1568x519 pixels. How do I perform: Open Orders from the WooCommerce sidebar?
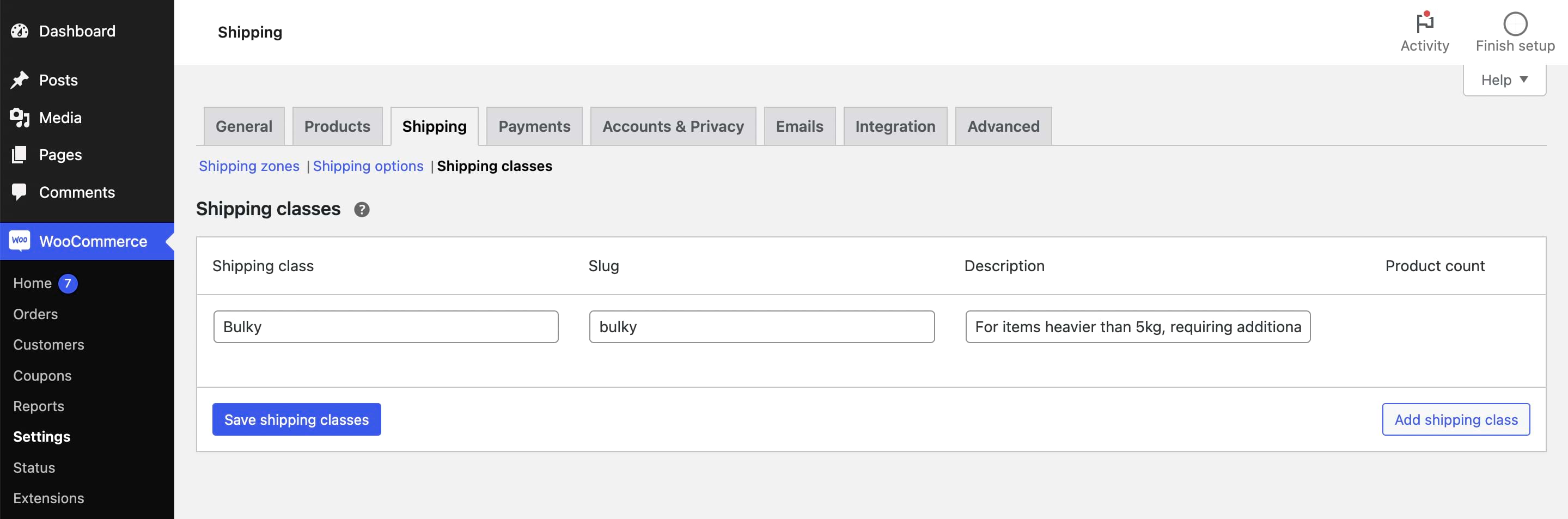[x=35, y=314]
